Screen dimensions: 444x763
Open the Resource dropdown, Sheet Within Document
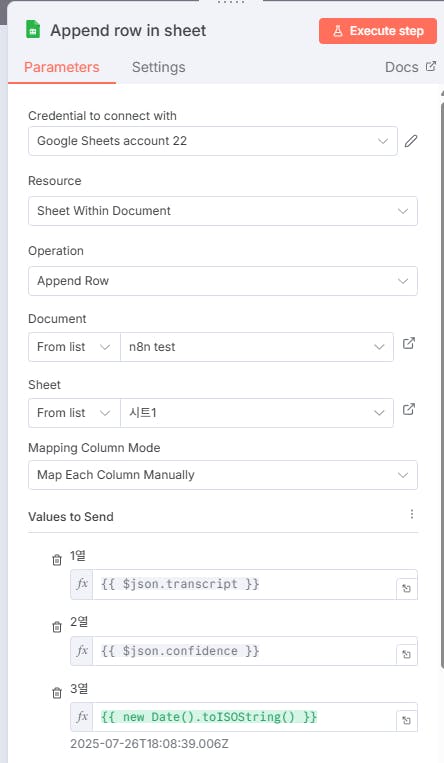[222, 211]
